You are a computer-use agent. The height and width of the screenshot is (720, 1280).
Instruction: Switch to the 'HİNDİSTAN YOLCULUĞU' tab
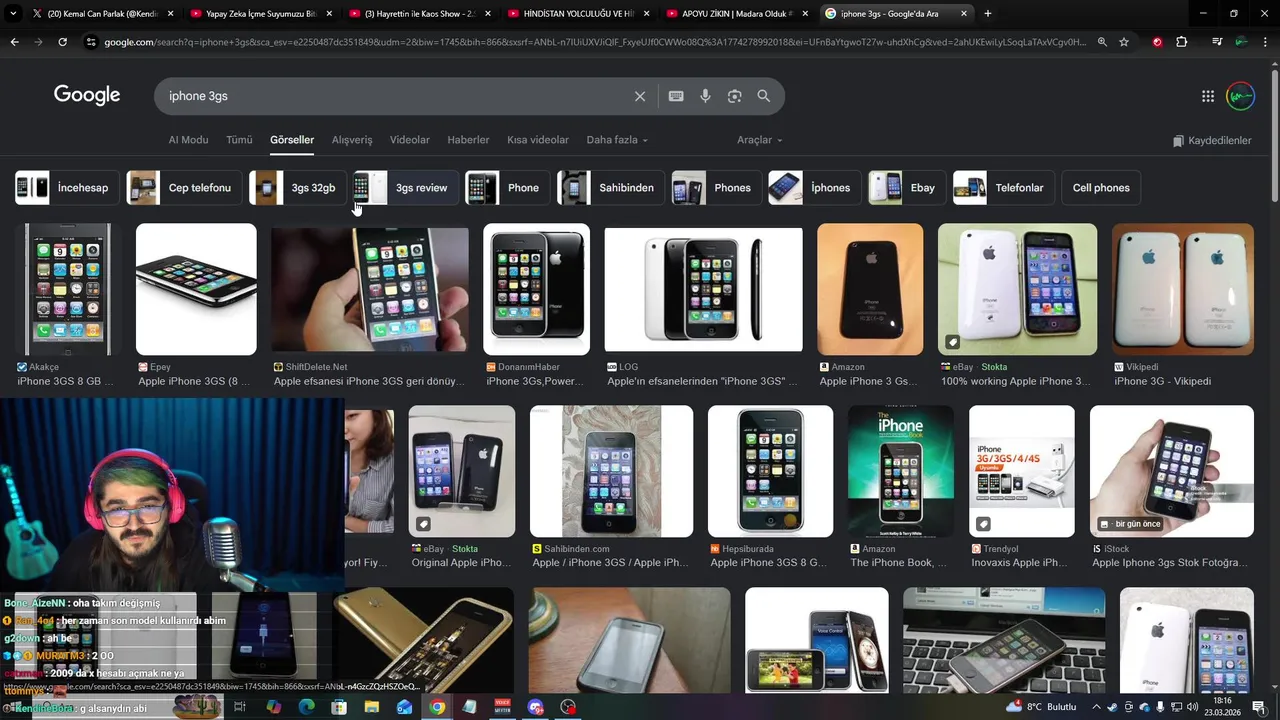(x=578, y=14)
